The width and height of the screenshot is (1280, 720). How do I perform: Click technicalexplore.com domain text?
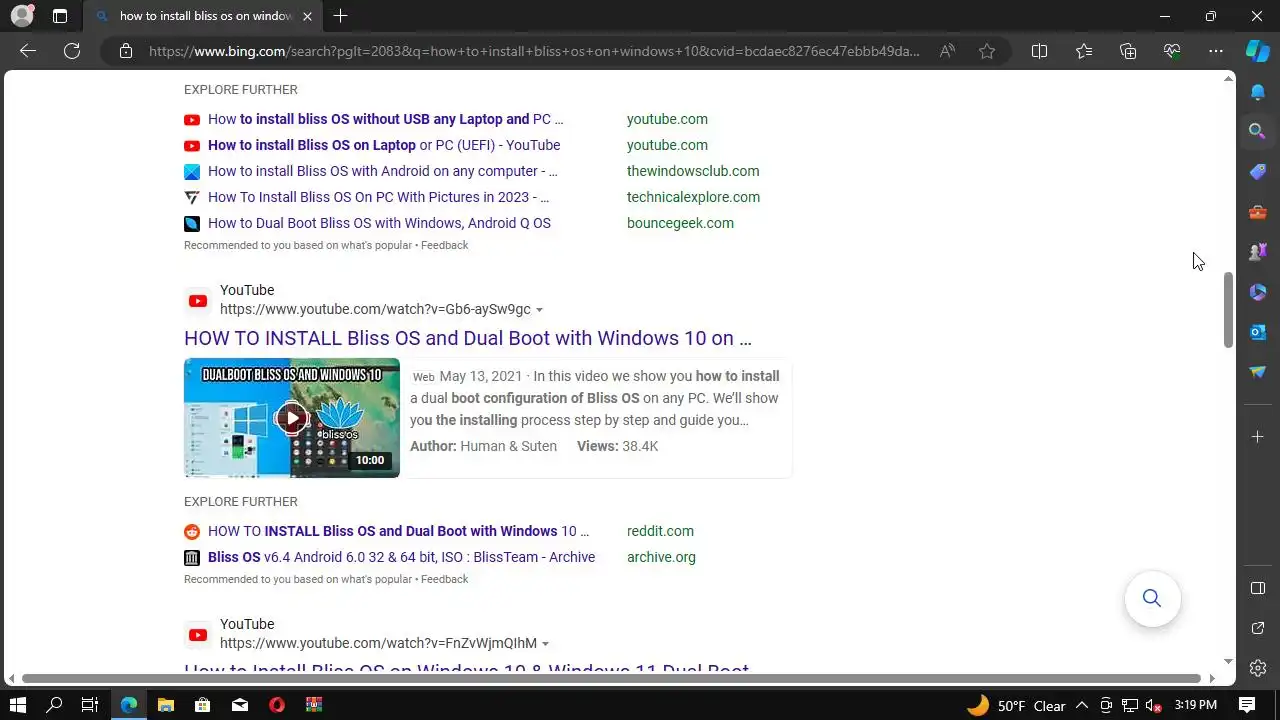(x=693, y=197)
